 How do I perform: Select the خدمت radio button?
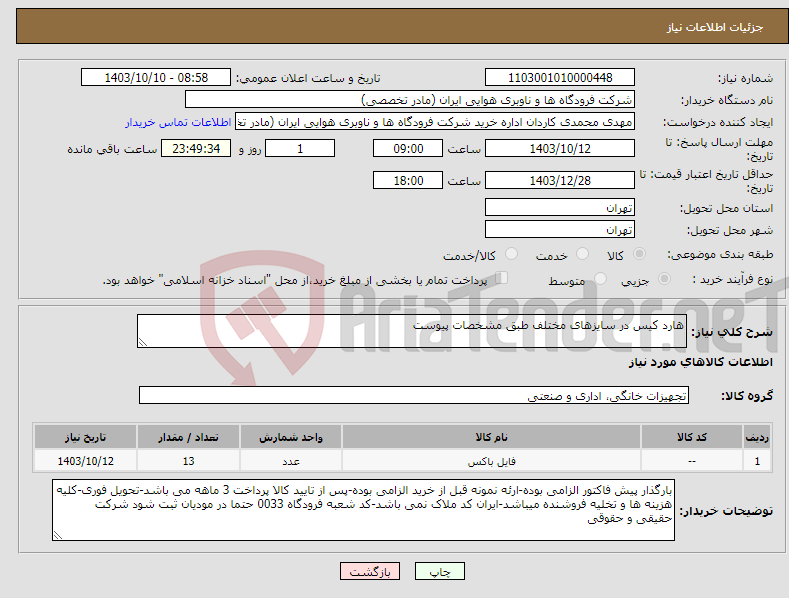[x=582, y=254]
